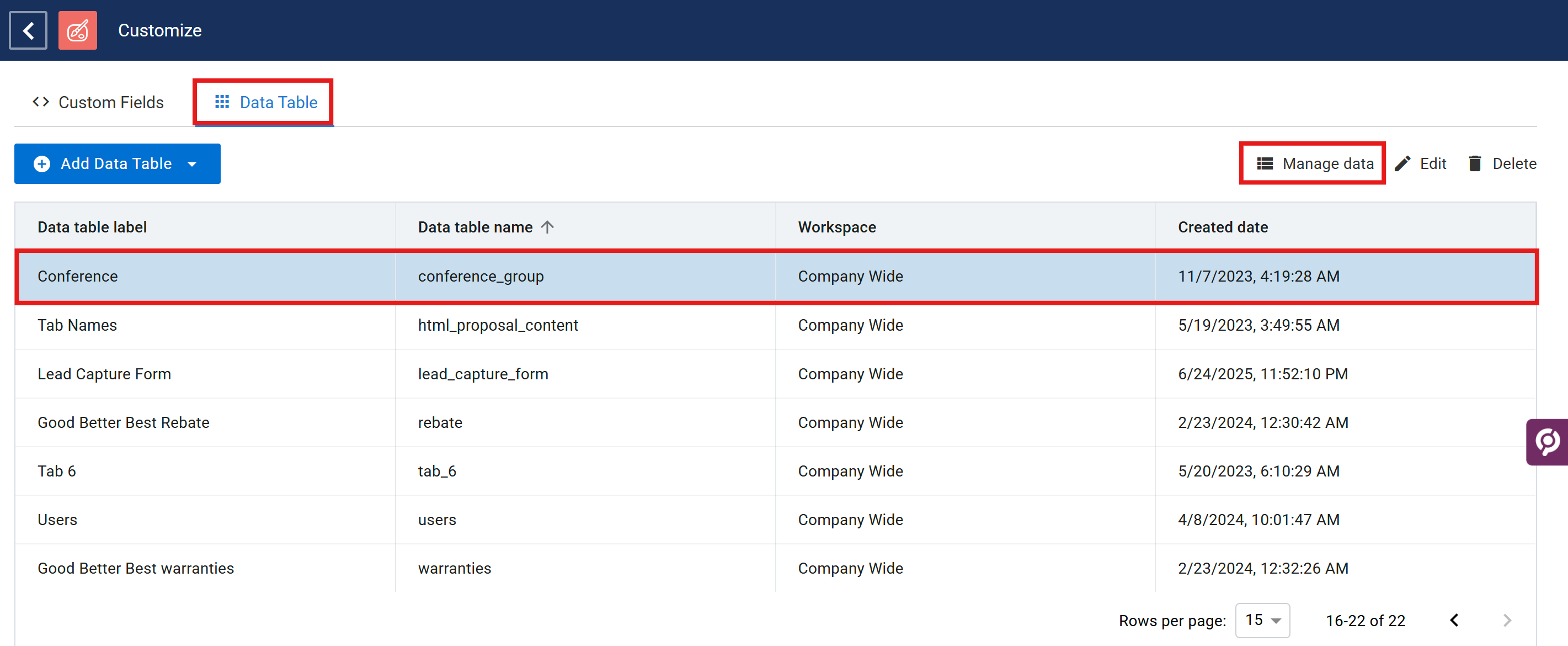Click the Customize header title
The height and width of the screenshot is (646, 1568).
(159, 30)
